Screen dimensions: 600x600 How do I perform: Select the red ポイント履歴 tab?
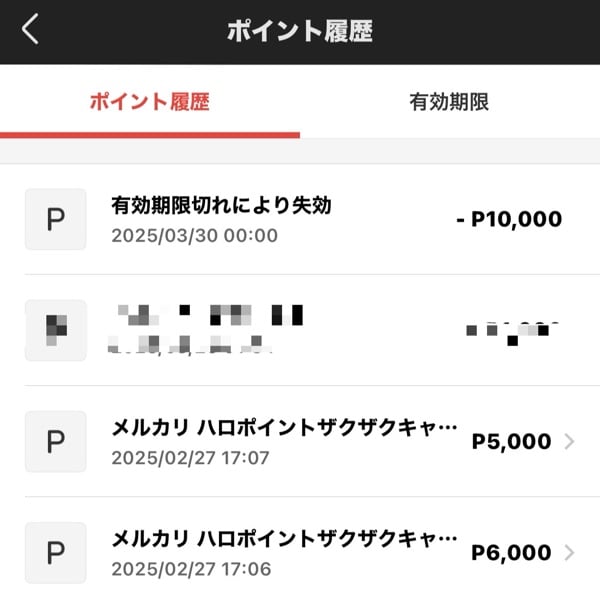(150, 102)
